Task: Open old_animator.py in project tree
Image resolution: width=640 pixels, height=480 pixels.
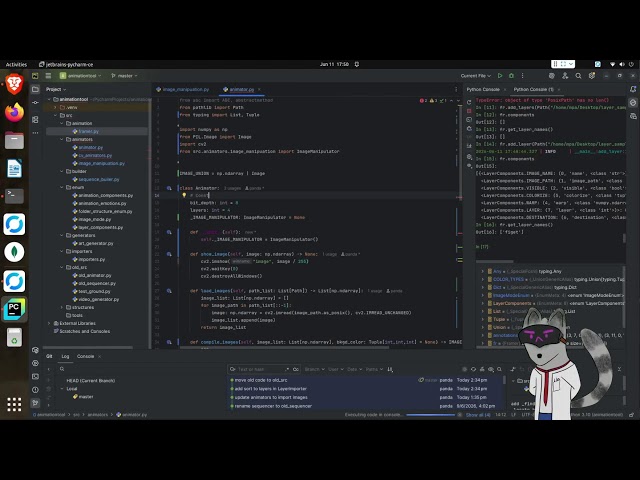Action: [95, 276]
